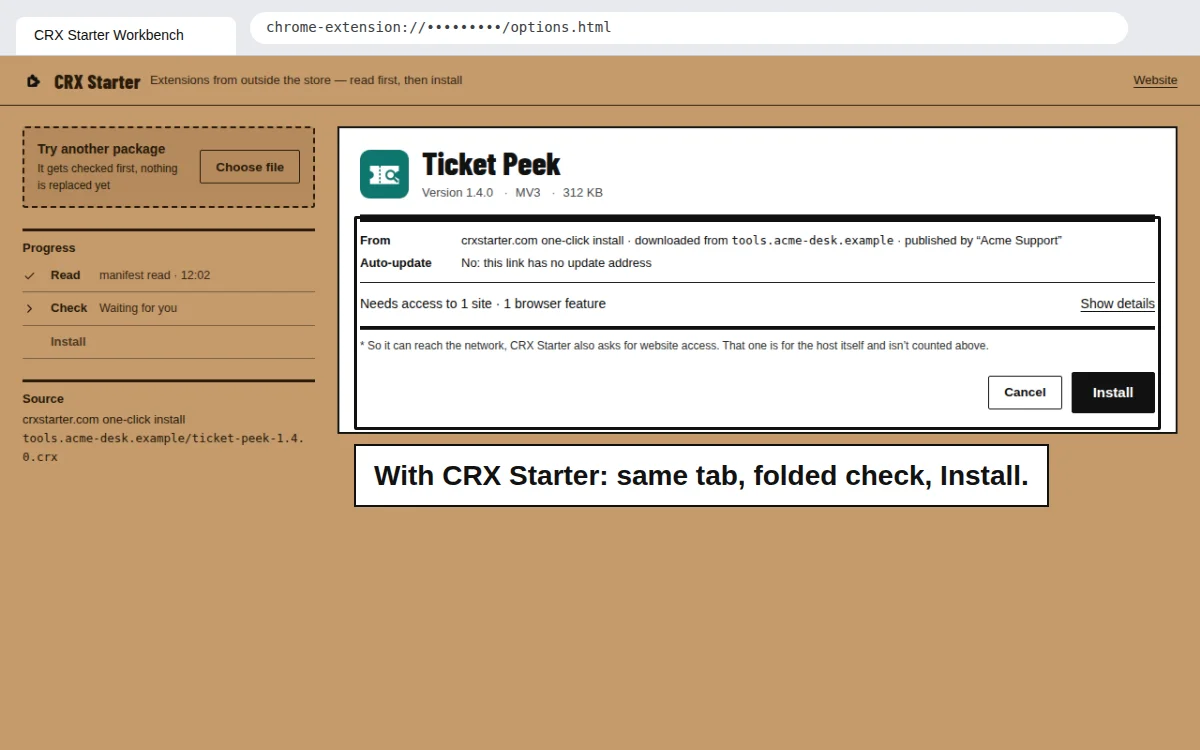
Task: Click 'No: this link has no update address'
Action: (x=556, y=263)
